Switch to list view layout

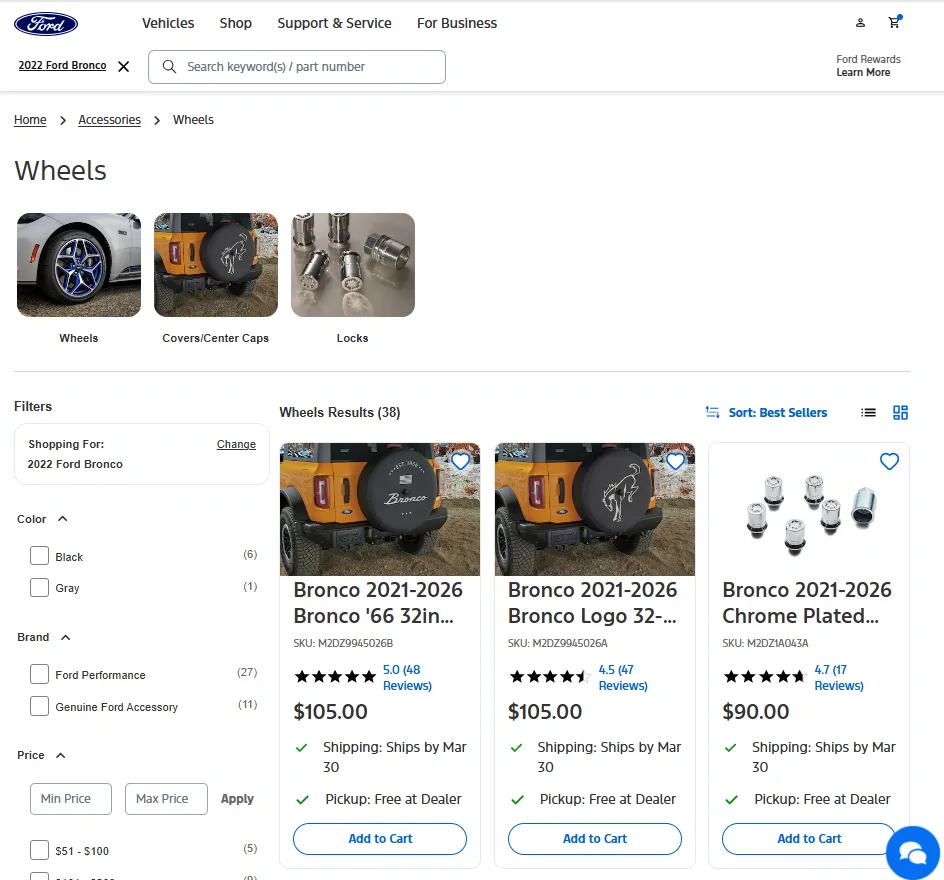[868, 412]
